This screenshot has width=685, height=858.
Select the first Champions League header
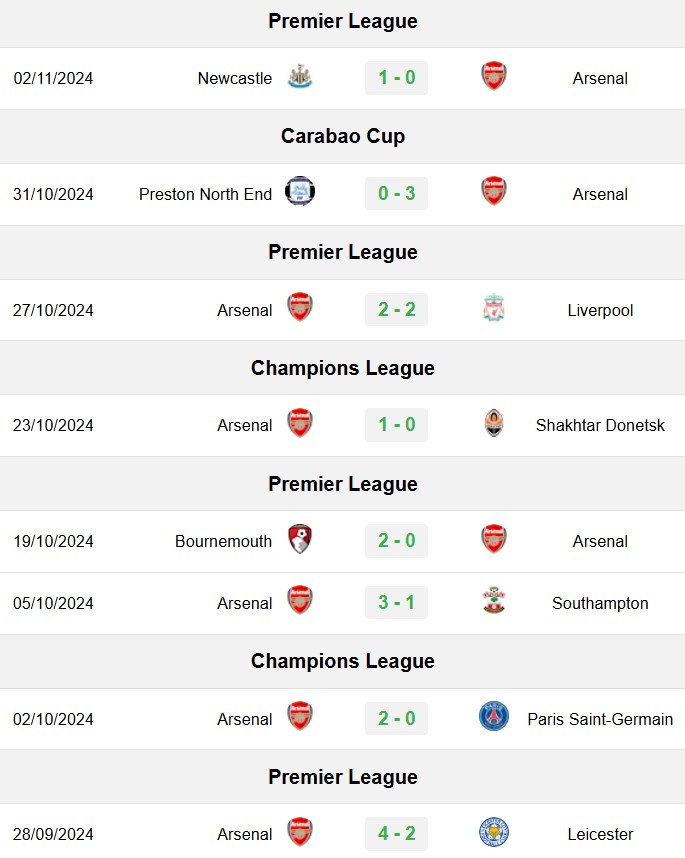click(342, 368)
